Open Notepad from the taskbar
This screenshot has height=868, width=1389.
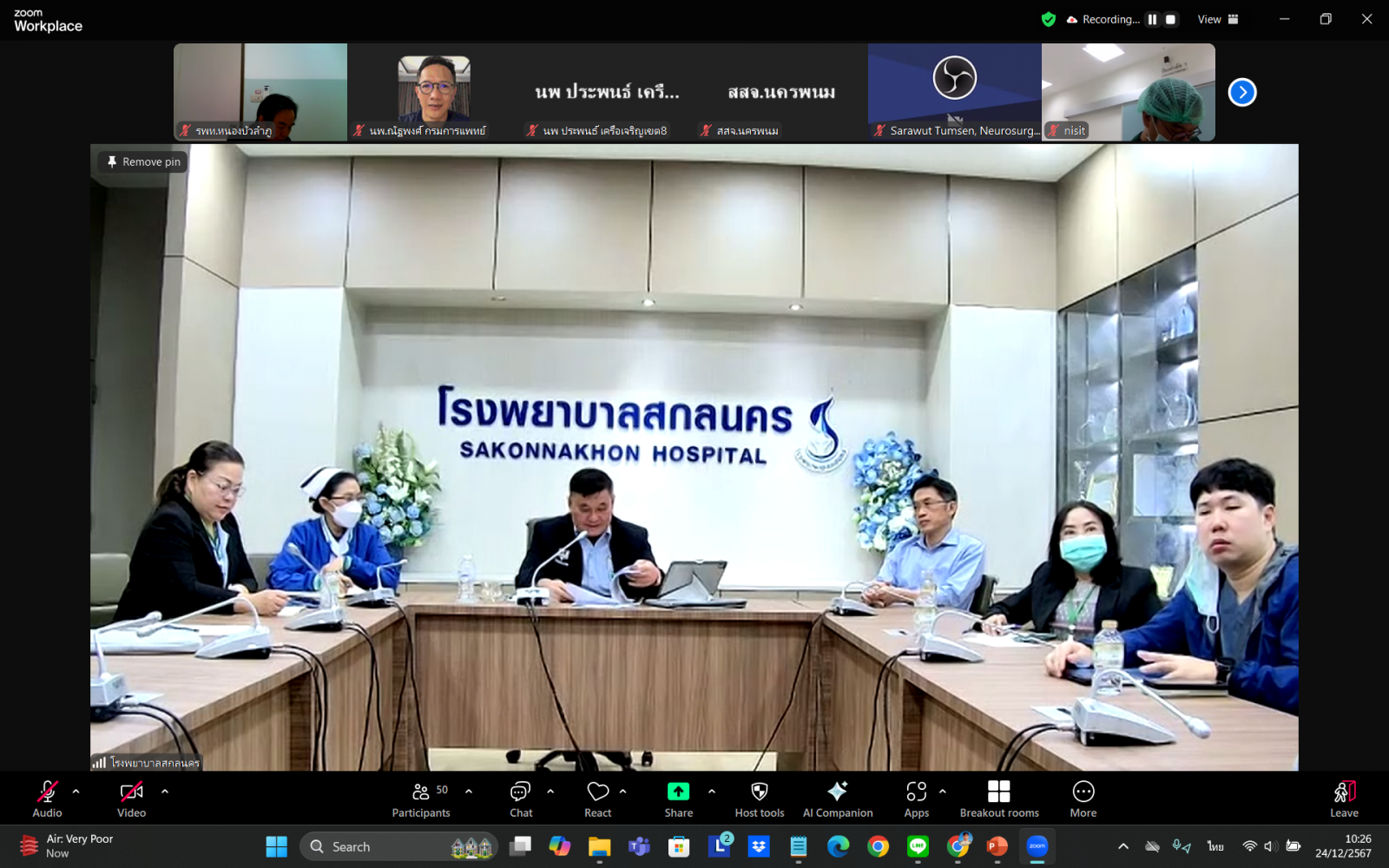coord(799,846)
